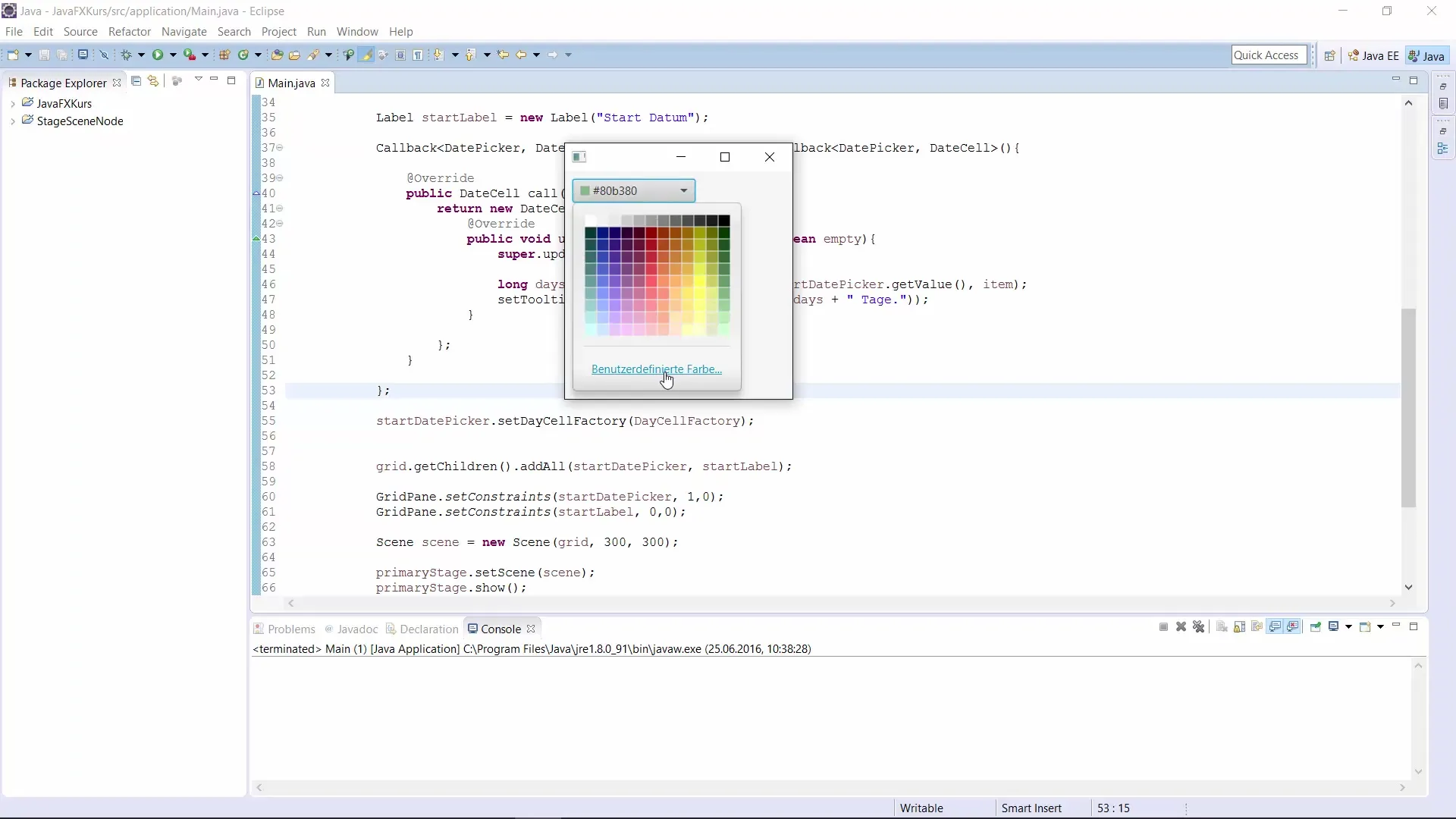This screenshot has width=1456, height=819.
Task: Collapse All in Package Explorer
Action: pyautogui.click(x=136, y=81)
